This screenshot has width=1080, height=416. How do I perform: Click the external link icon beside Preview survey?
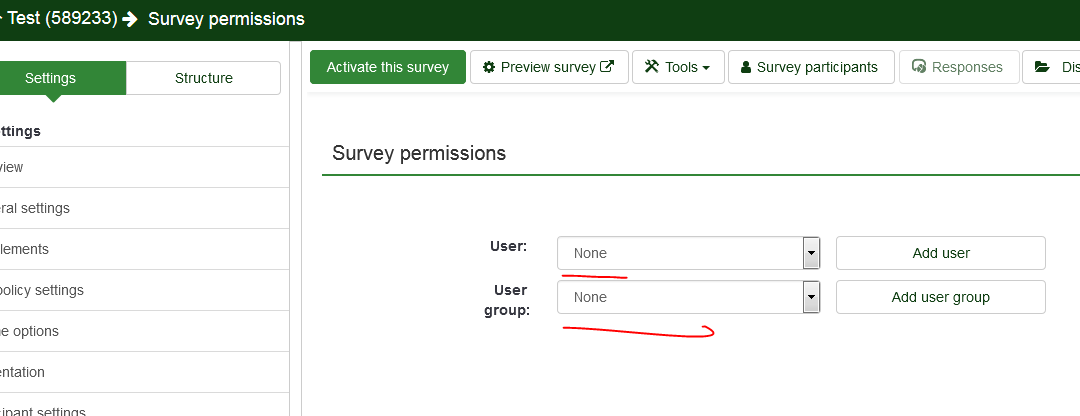coord(607,67)
